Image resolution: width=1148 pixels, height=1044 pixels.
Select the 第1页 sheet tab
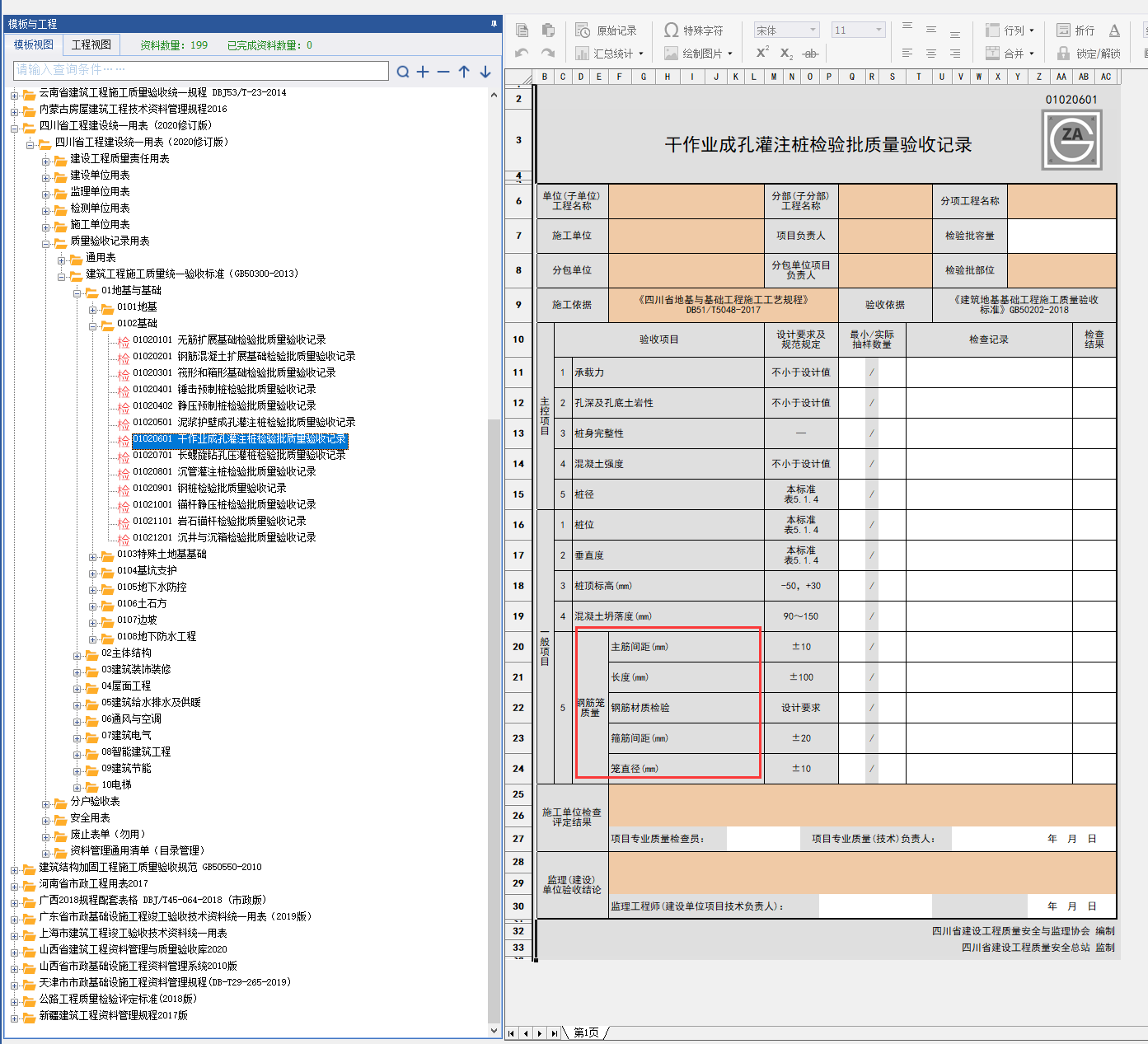click(587, 1032)
